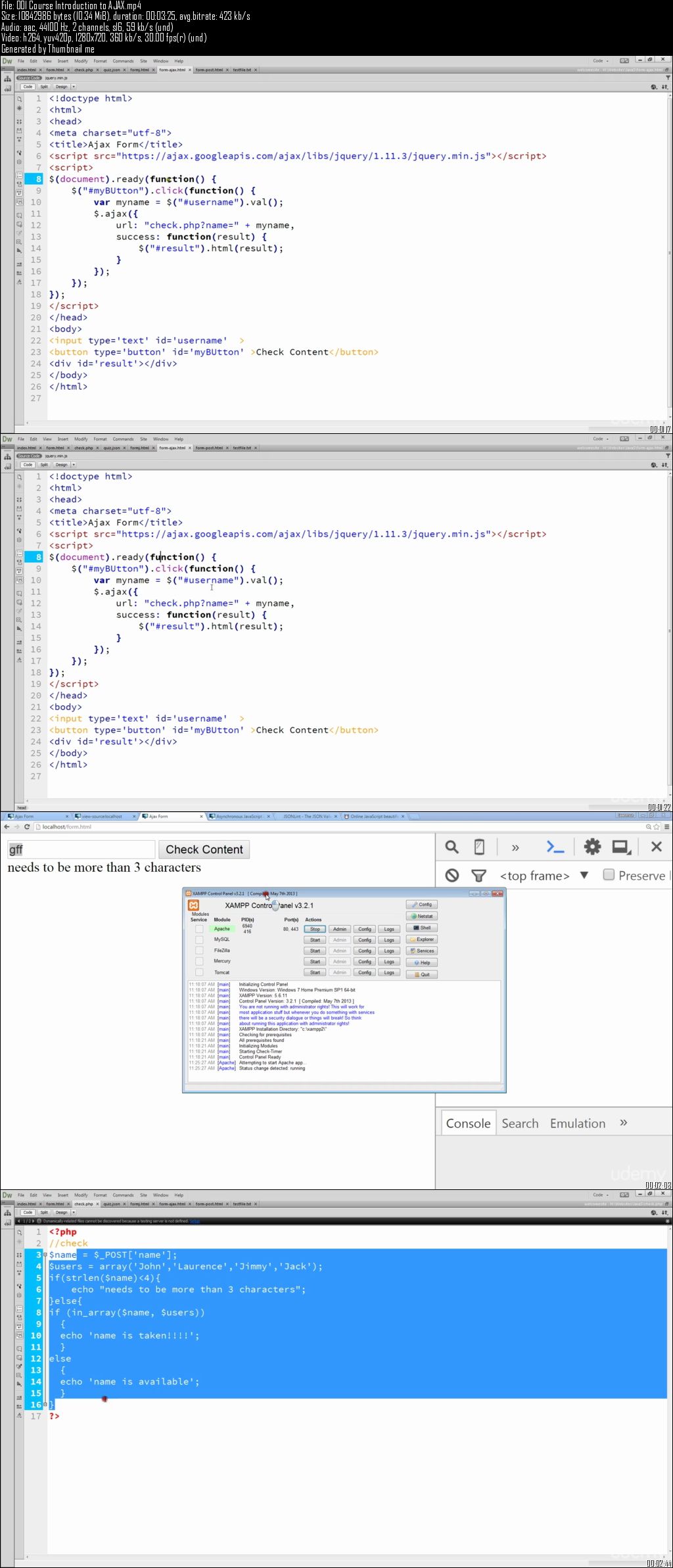Click browser forward arrow in localhost window

16,826
